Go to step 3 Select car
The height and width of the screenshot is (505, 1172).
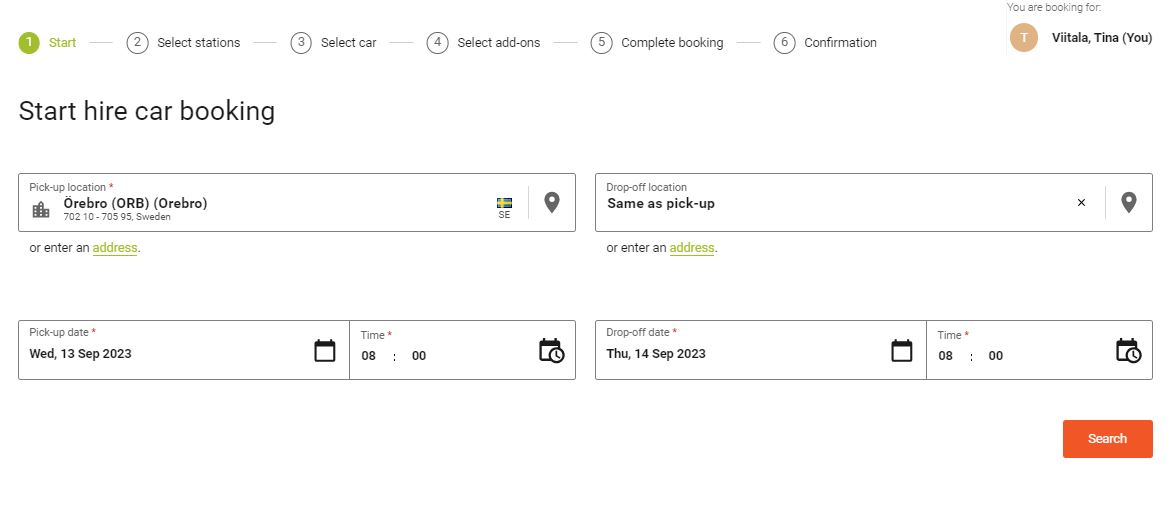pos(333,43)
